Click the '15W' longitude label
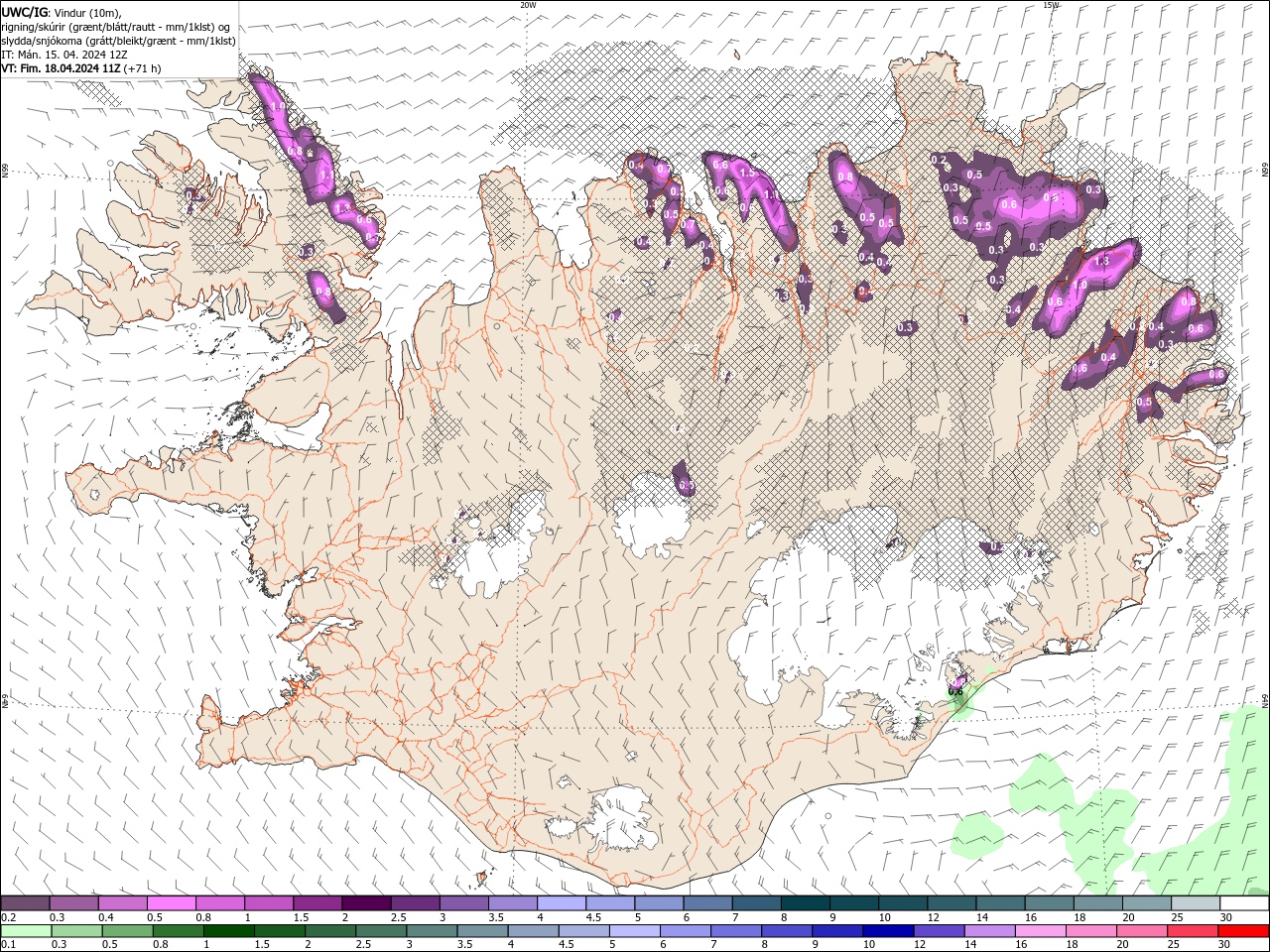 1051,5
